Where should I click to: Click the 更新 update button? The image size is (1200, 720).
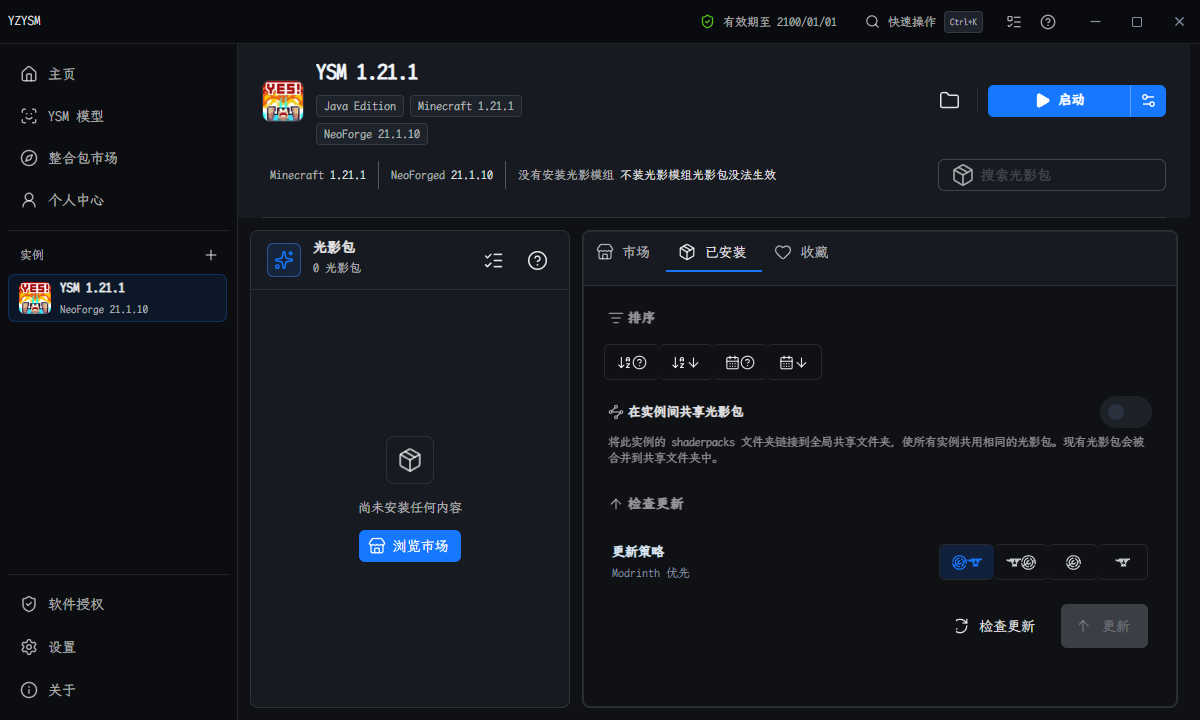pos(1104,626)
